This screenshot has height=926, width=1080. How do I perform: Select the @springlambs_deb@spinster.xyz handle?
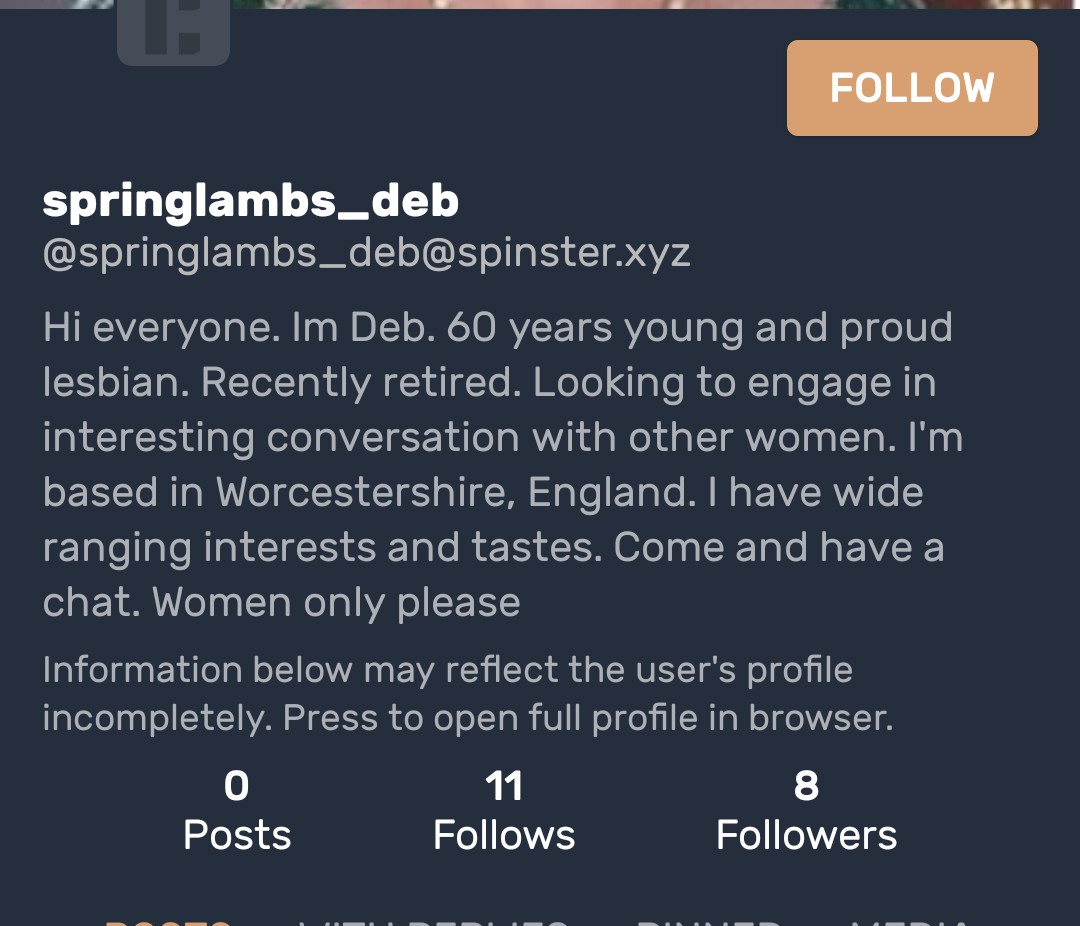366,253
